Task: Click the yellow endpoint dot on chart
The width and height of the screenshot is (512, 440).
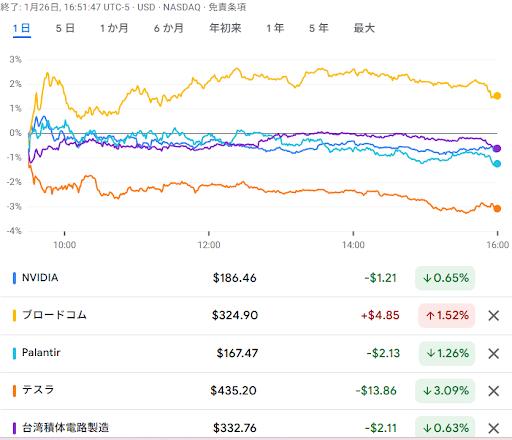Action: pyautogui.click(x=497, y=96)
